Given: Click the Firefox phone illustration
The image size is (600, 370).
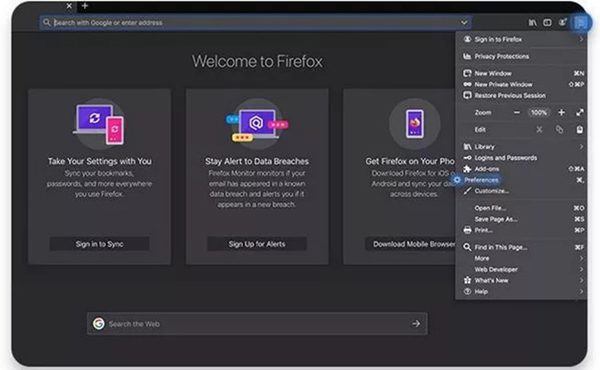Looking at the screenshot, I should (415, 124).
